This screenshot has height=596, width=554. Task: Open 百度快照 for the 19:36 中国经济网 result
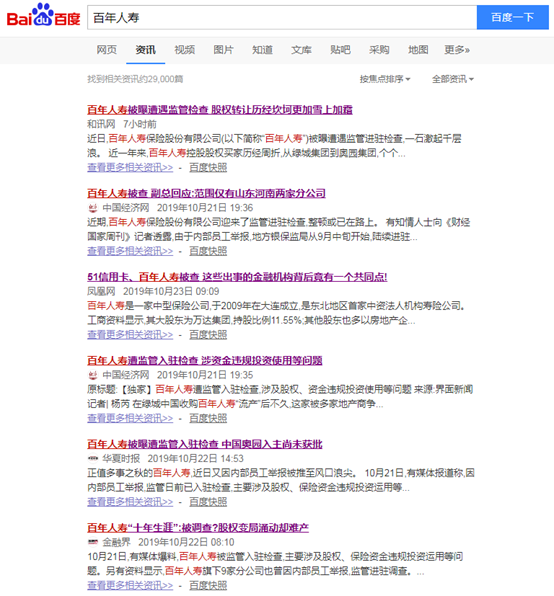click(208, 251)
